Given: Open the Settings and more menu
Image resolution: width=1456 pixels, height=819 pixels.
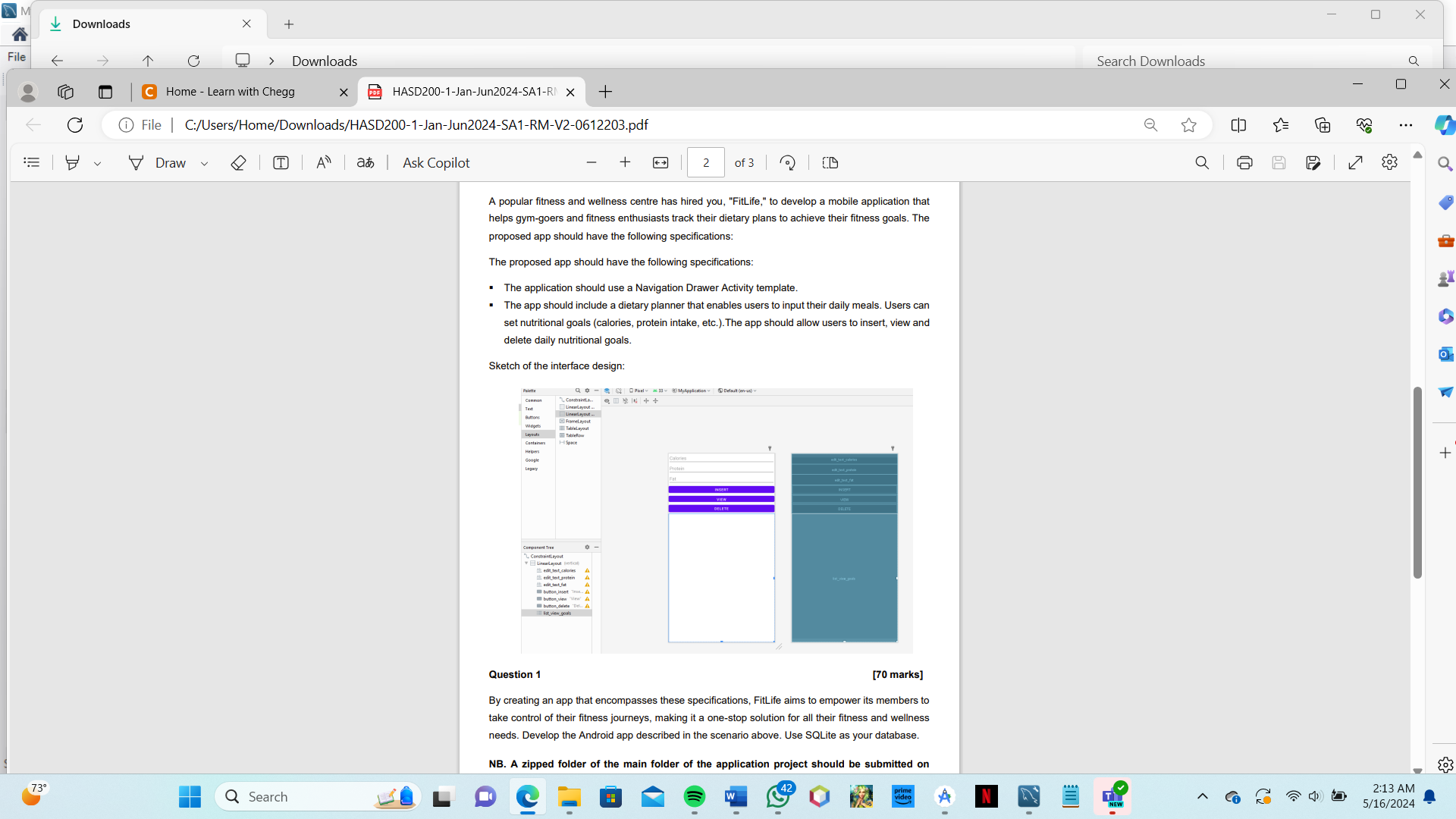Looking at the screenshot, I should coord(1407,124).
